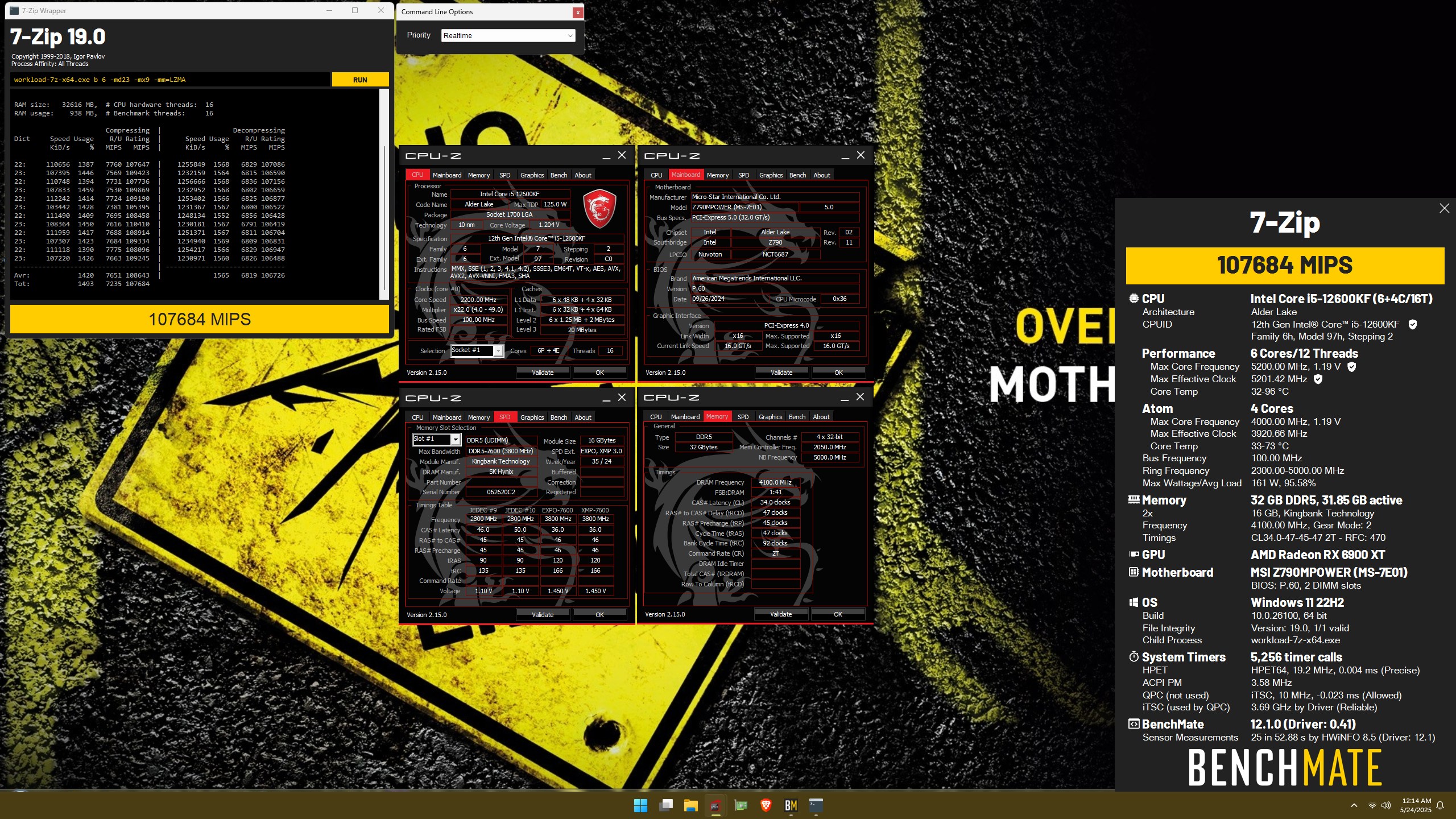Open Bench tab in the Mainboard CPU-Z window
Image resolution: width=1456 pixels, height=819 pixels.
pyautogui.click(x=797, y=175)
